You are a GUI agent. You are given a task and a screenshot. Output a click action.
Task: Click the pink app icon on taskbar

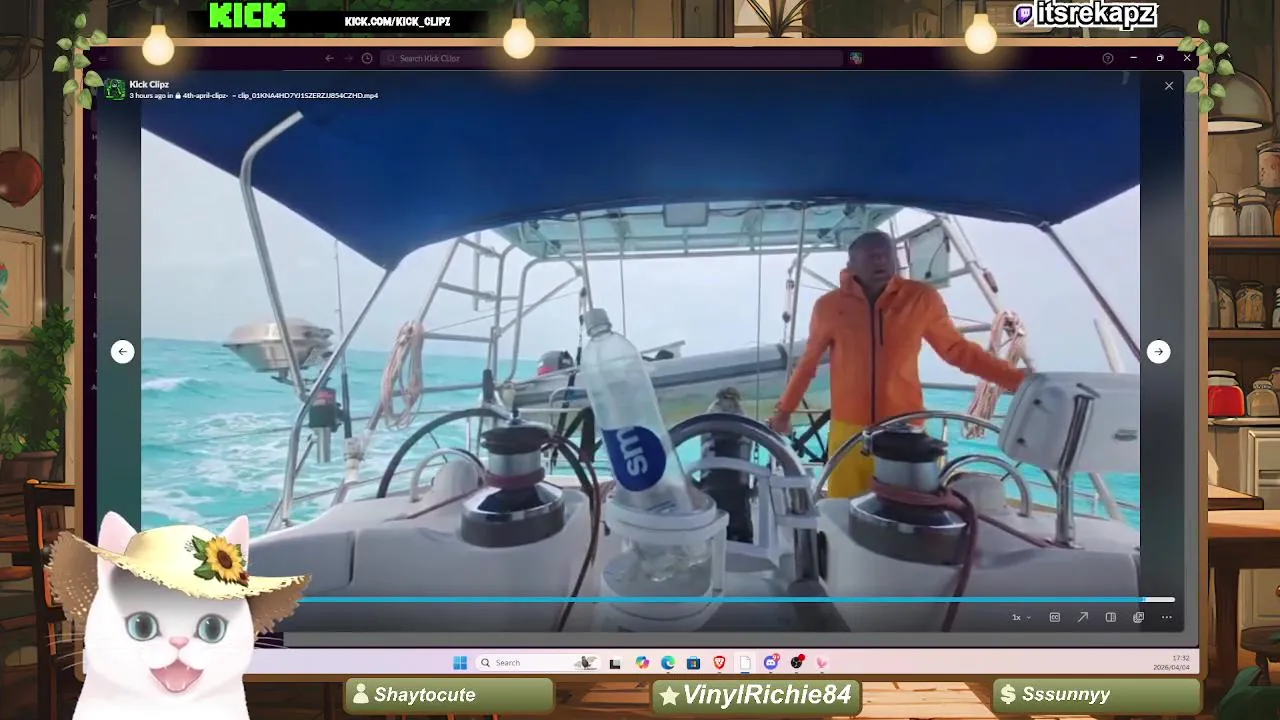click(x=822, y=663)
